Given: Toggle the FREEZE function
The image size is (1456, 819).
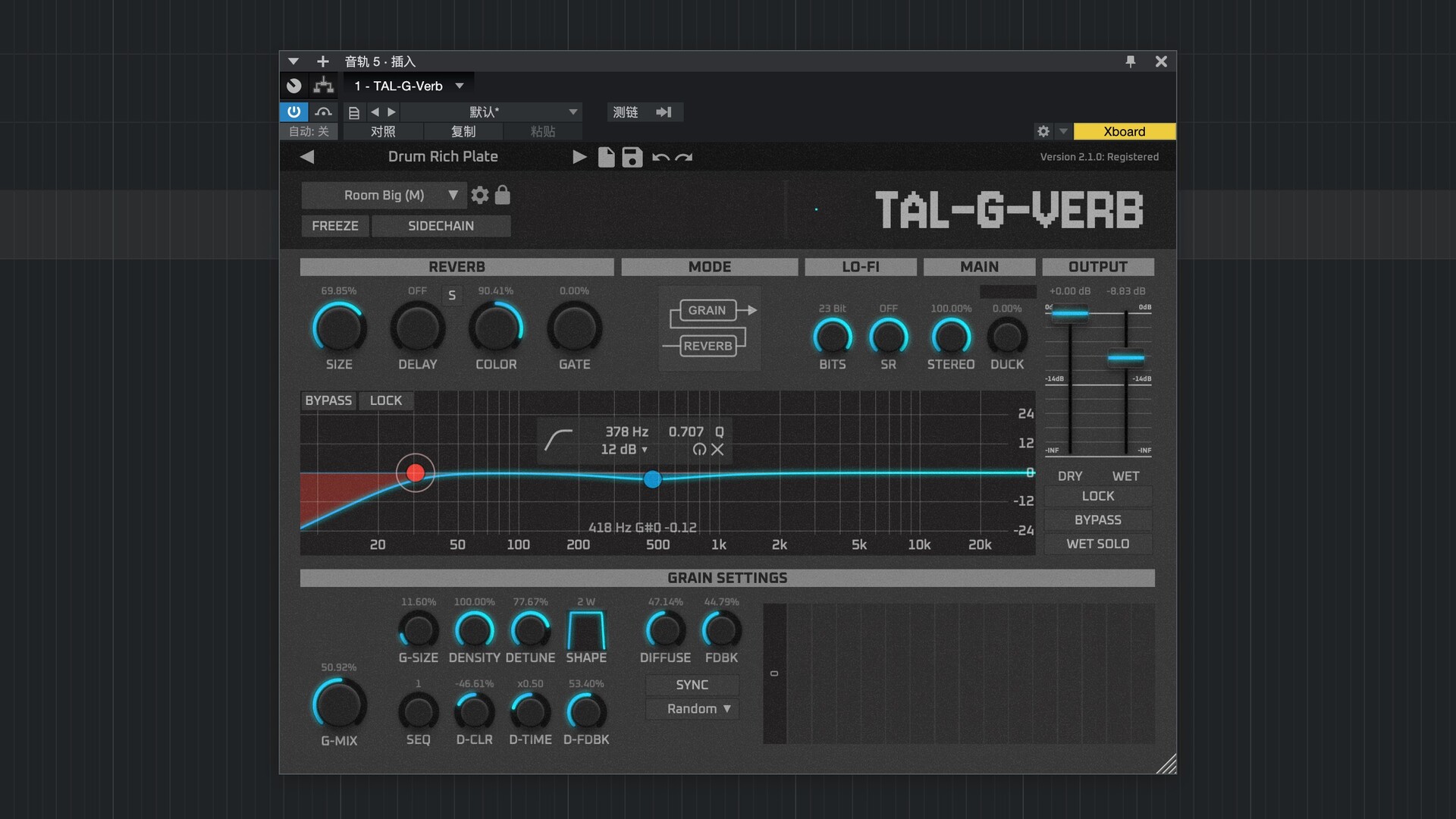Looking at the screenshot, I should click(x=334, y=225).
